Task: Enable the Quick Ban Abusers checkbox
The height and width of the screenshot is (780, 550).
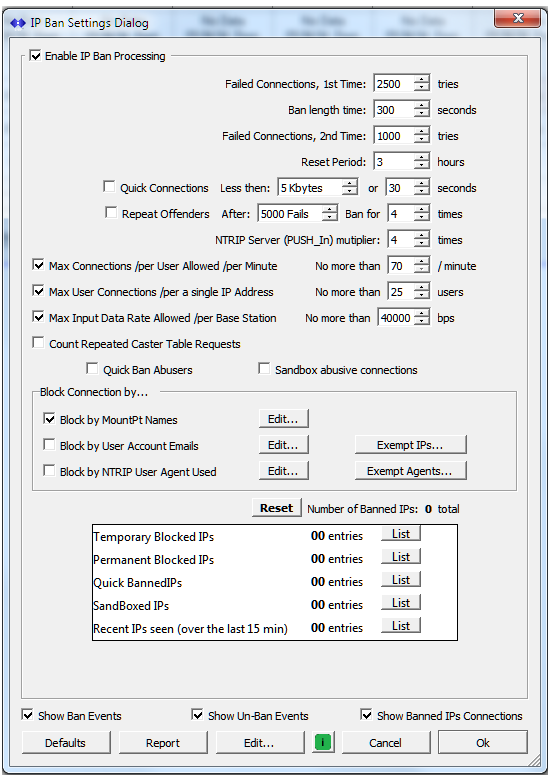Action: pos(92,369)
